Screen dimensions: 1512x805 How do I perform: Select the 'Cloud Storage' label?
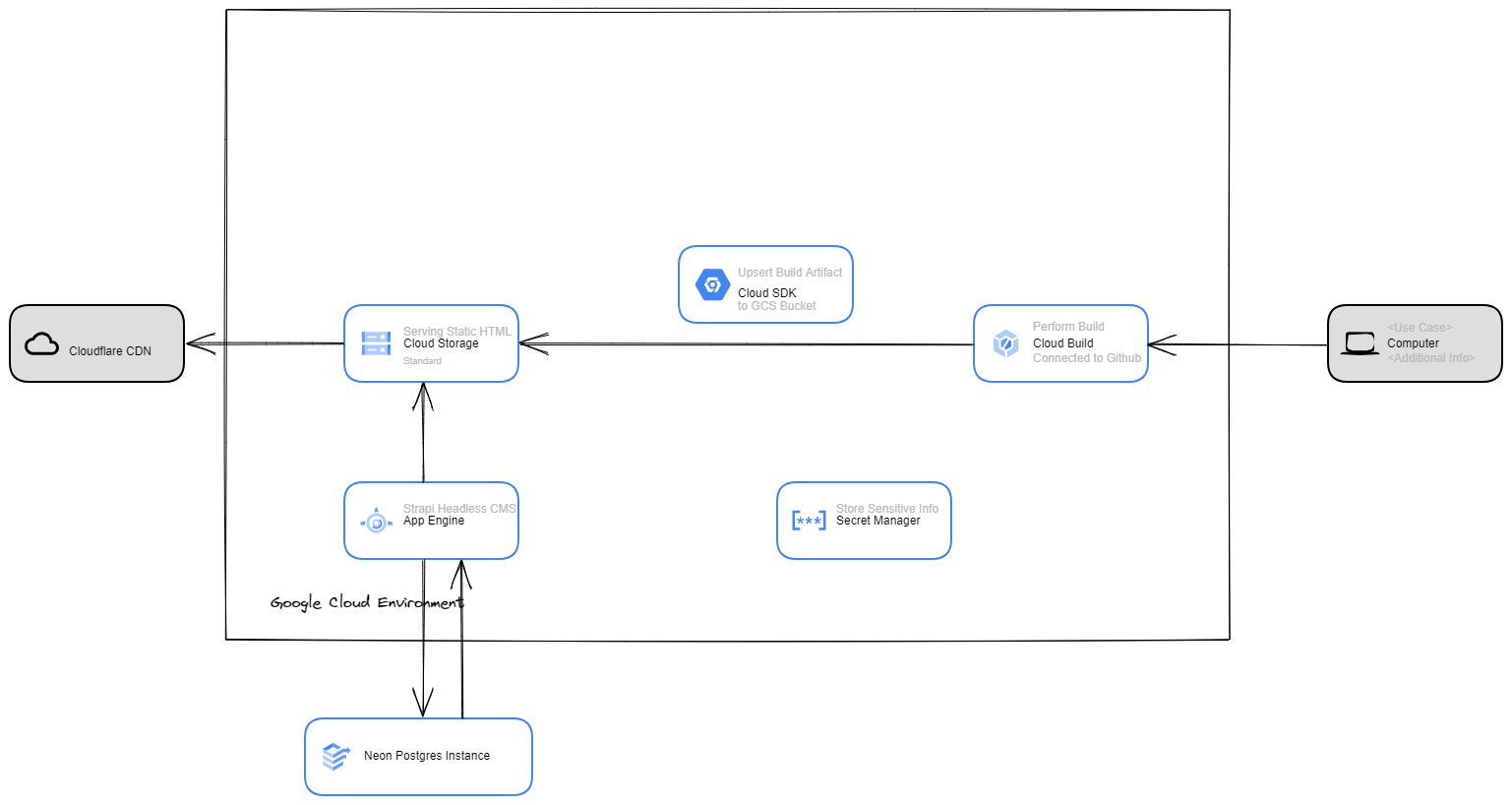pyautogui.click(x=441, y=343)
